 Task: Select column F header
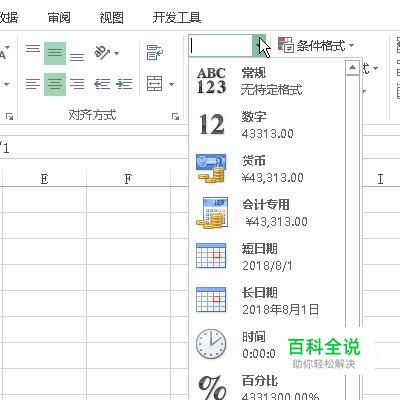pos(128,179)
